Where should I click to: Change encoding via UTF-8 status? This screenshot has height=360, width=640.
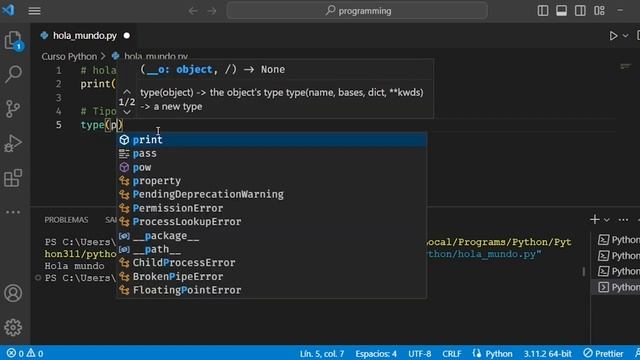[x=420, y=353]
